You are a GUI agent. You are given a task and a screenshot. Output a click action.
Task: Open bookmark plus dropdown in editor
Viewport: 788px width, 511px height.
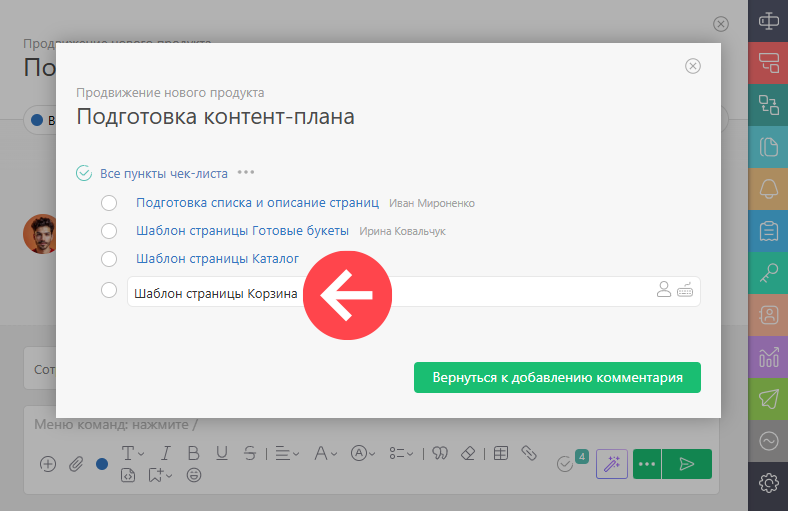click(x=160, y=475)
